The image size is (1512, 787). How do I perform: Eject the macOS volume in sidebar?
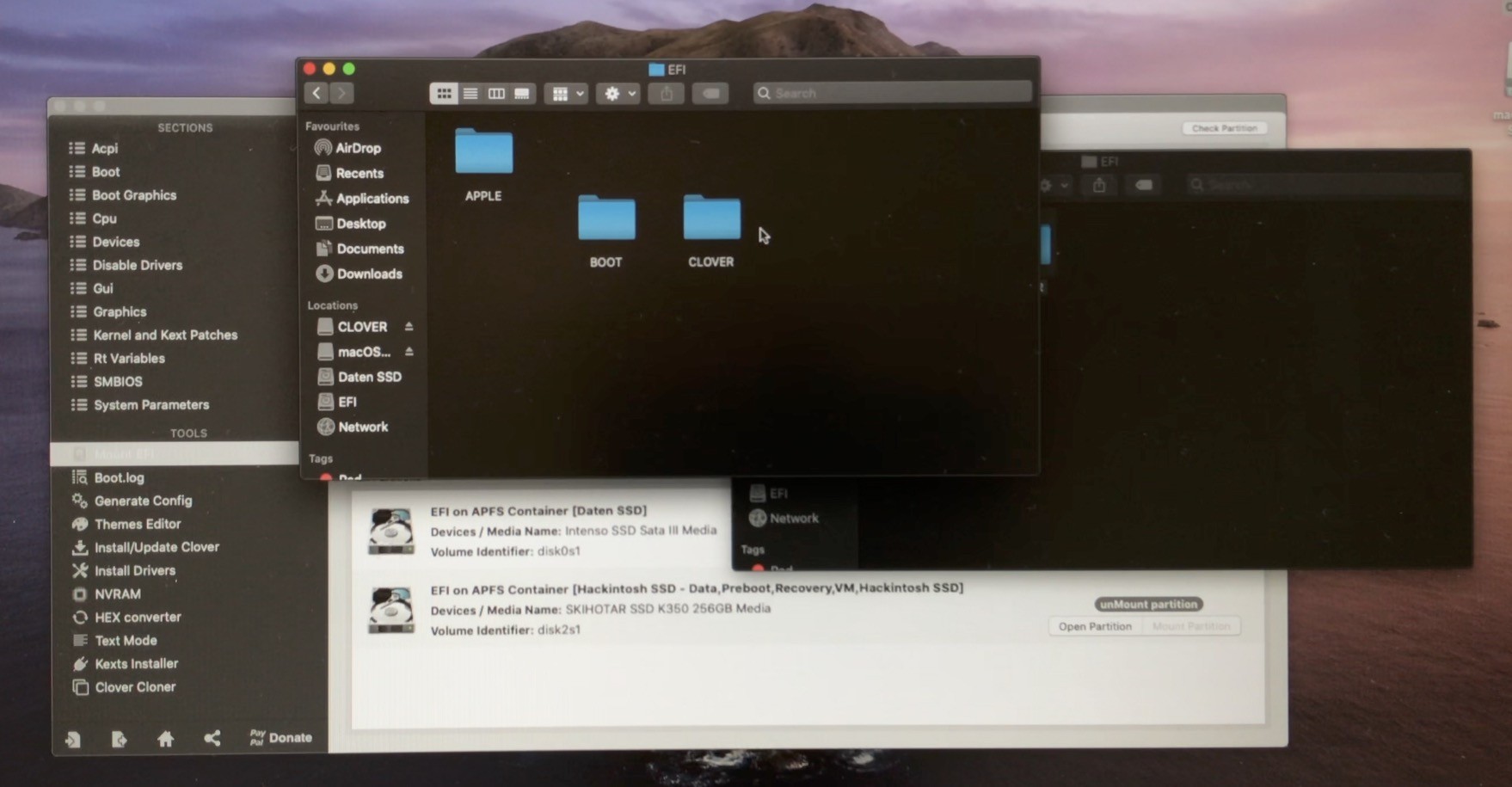click(409, 352)
